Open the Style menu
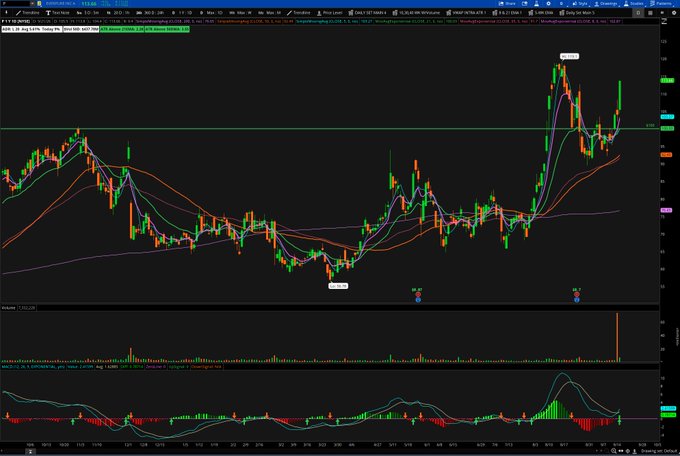The width and height of the screenshot is (680, 456). [x=580, y=3]
